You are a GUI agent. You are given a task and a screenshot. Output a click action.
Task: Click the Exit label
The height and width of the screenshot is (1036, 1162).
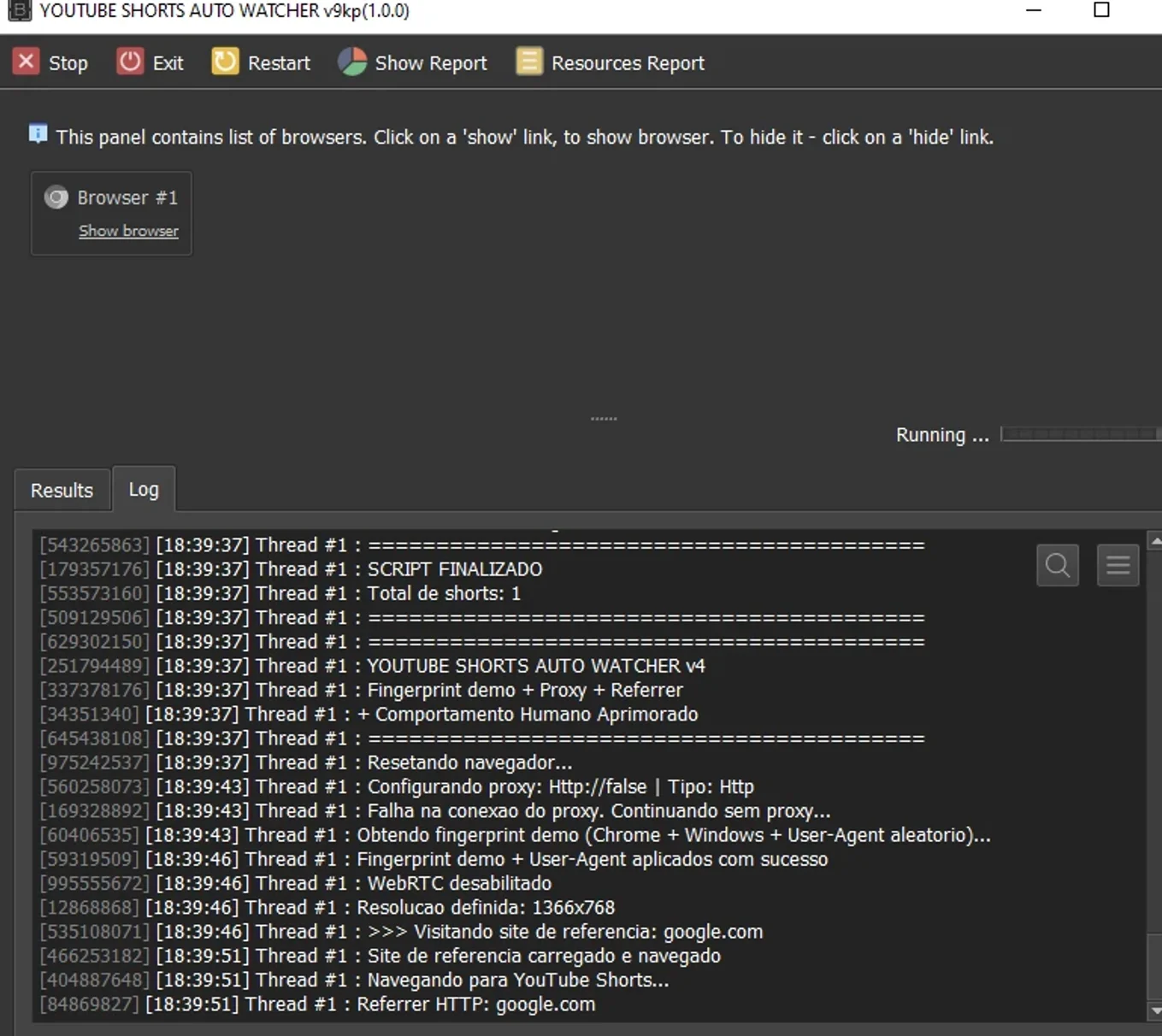click(168, 63)
